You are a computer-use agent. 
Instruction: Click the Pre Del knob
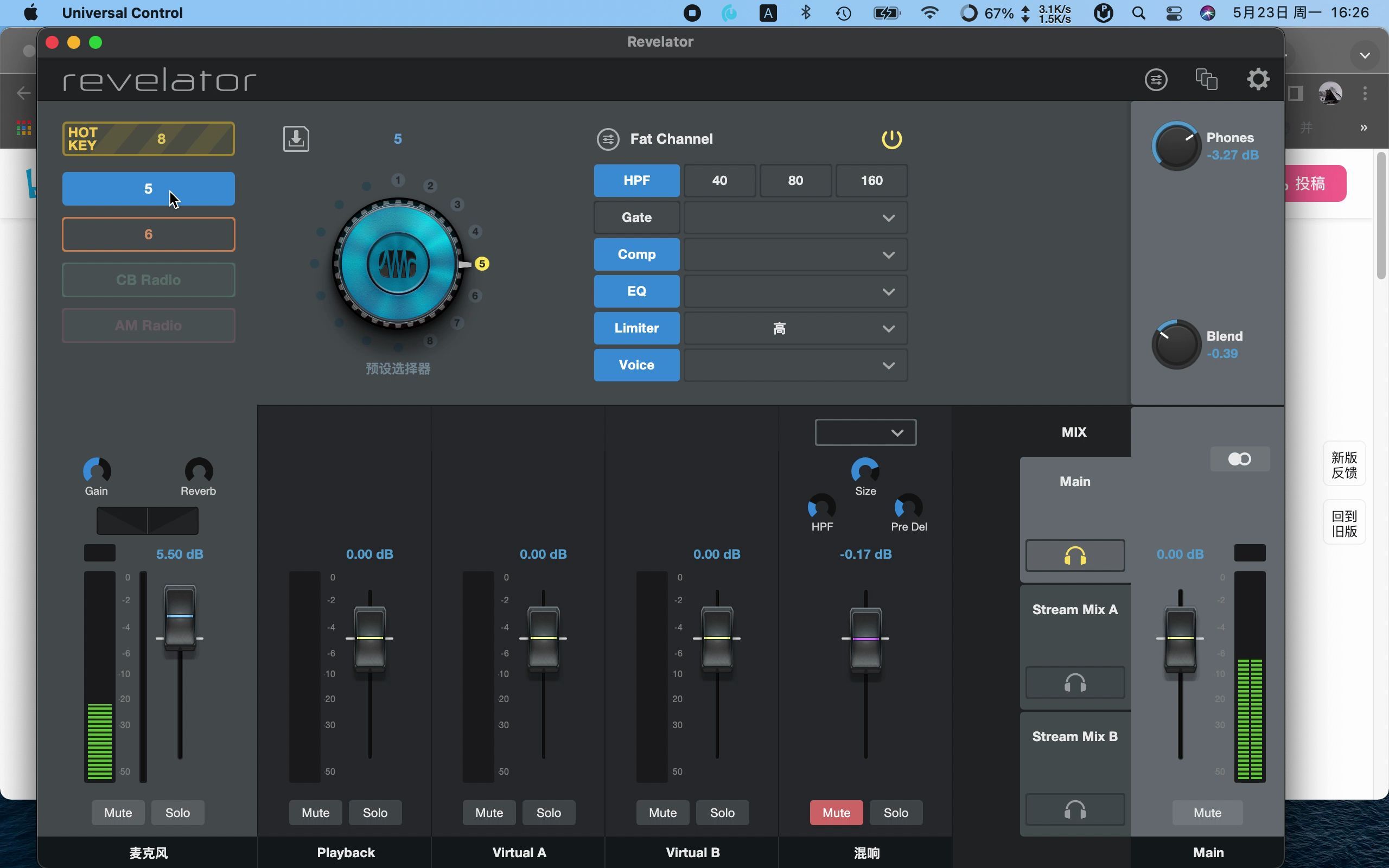tap(909, 507)
